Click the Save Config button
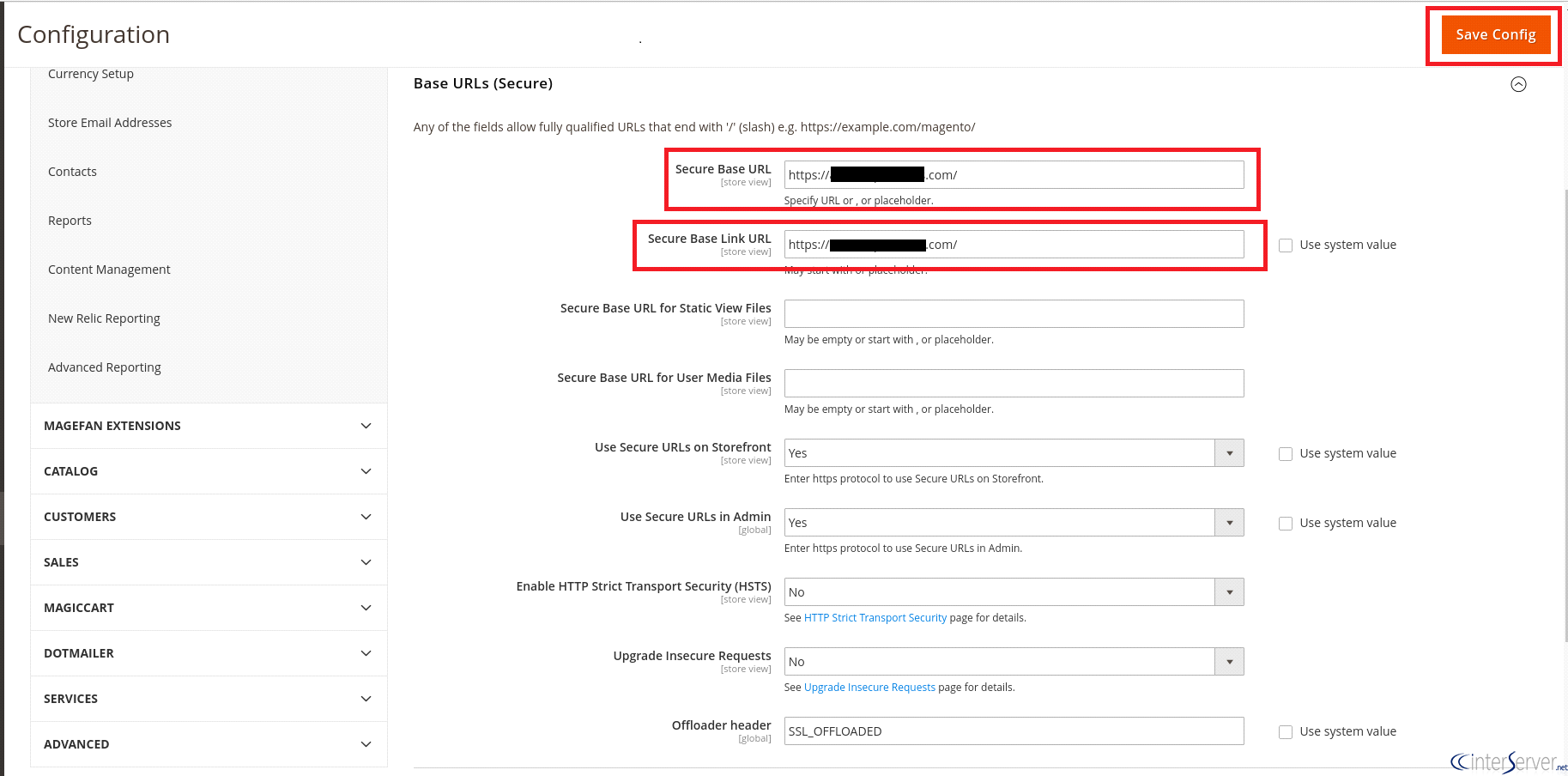The width and height of the screenshot is (1568, 776). (x=1495, y=34)
